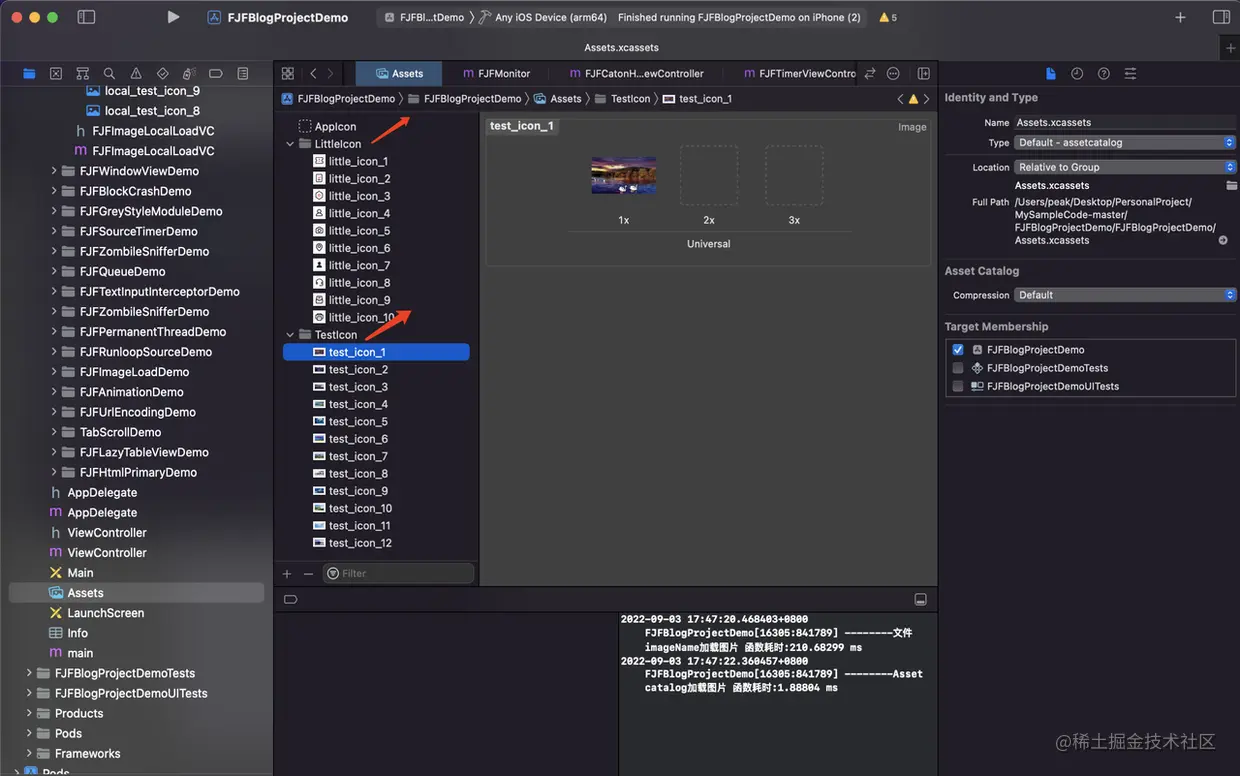1240x776 pixels.
Task: Check FJFBlogProjectDemoTests target membership
Action: [958, 368]
